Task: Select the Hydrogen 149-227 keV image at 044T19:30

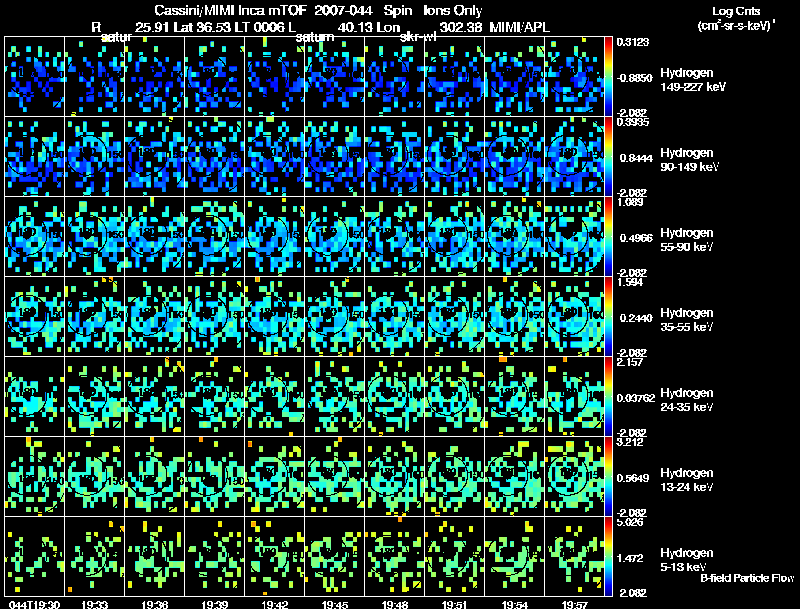Action: 35,77
